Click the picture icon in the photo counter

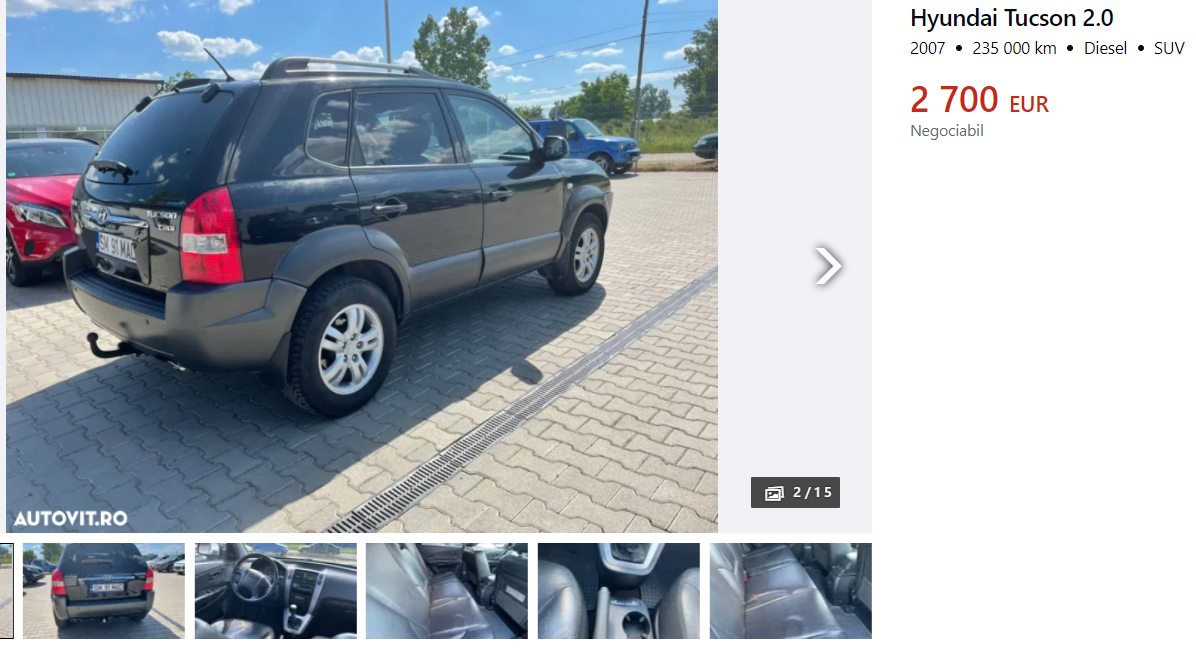(774, 494)
